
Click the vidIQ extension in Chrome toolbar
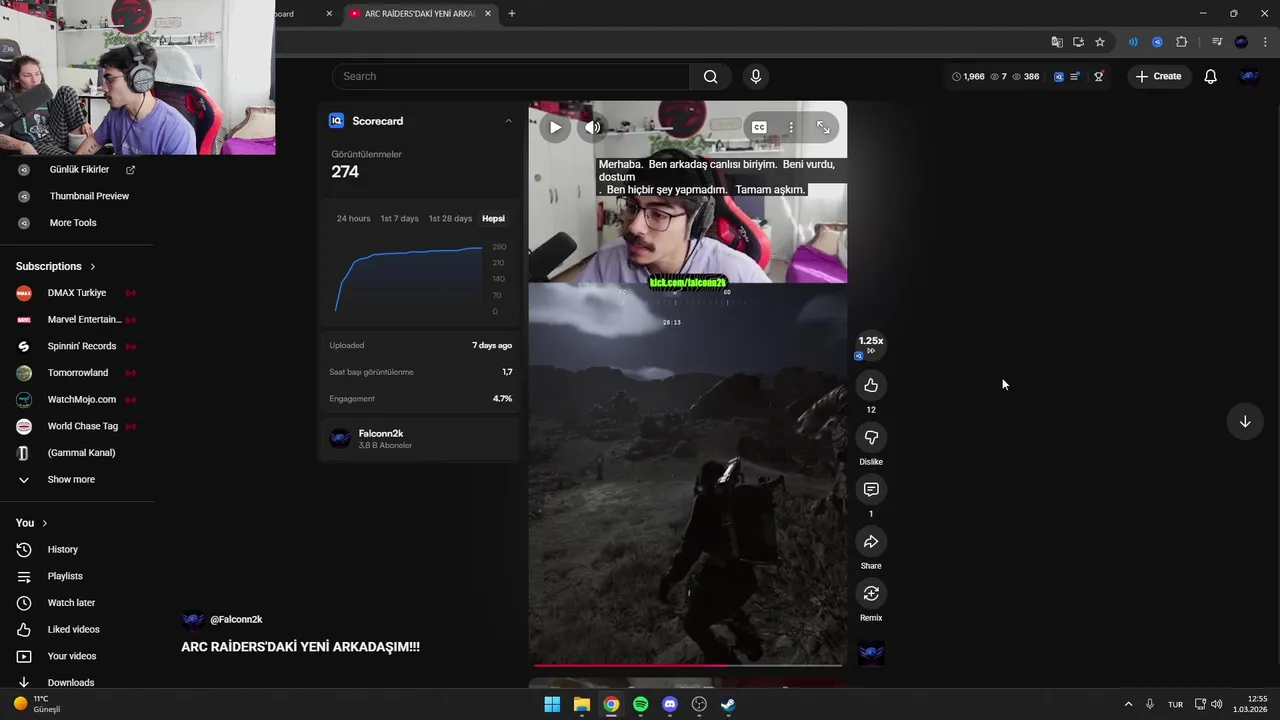(x=1157, y=42)
